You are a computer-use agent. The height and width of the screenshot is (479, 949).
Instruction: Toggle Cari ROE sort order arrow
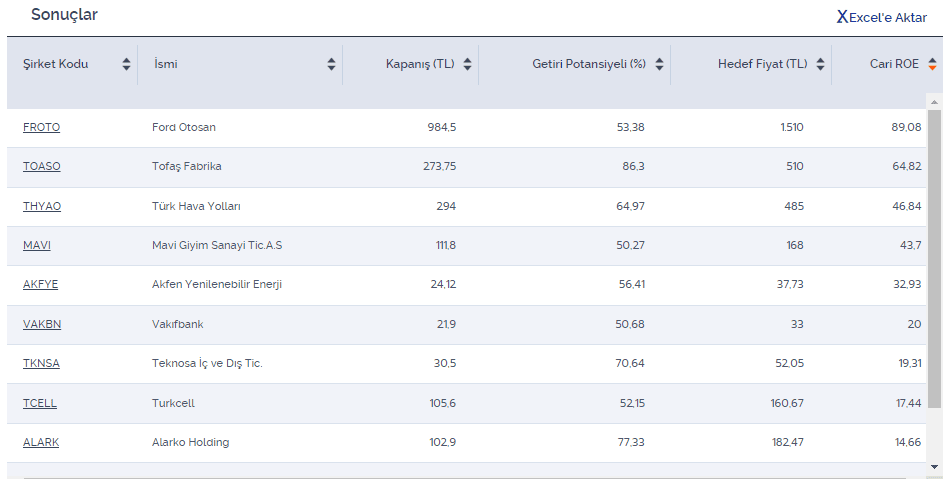932,64
